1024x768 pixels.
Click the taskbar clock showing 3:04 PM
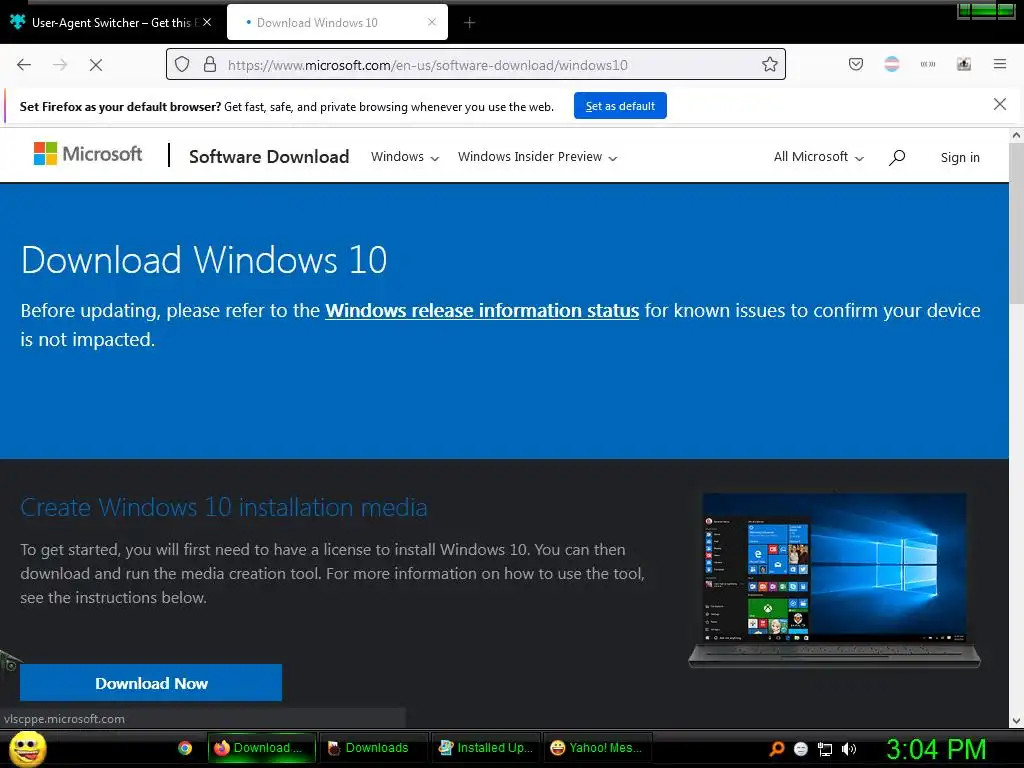click(936, 749)
